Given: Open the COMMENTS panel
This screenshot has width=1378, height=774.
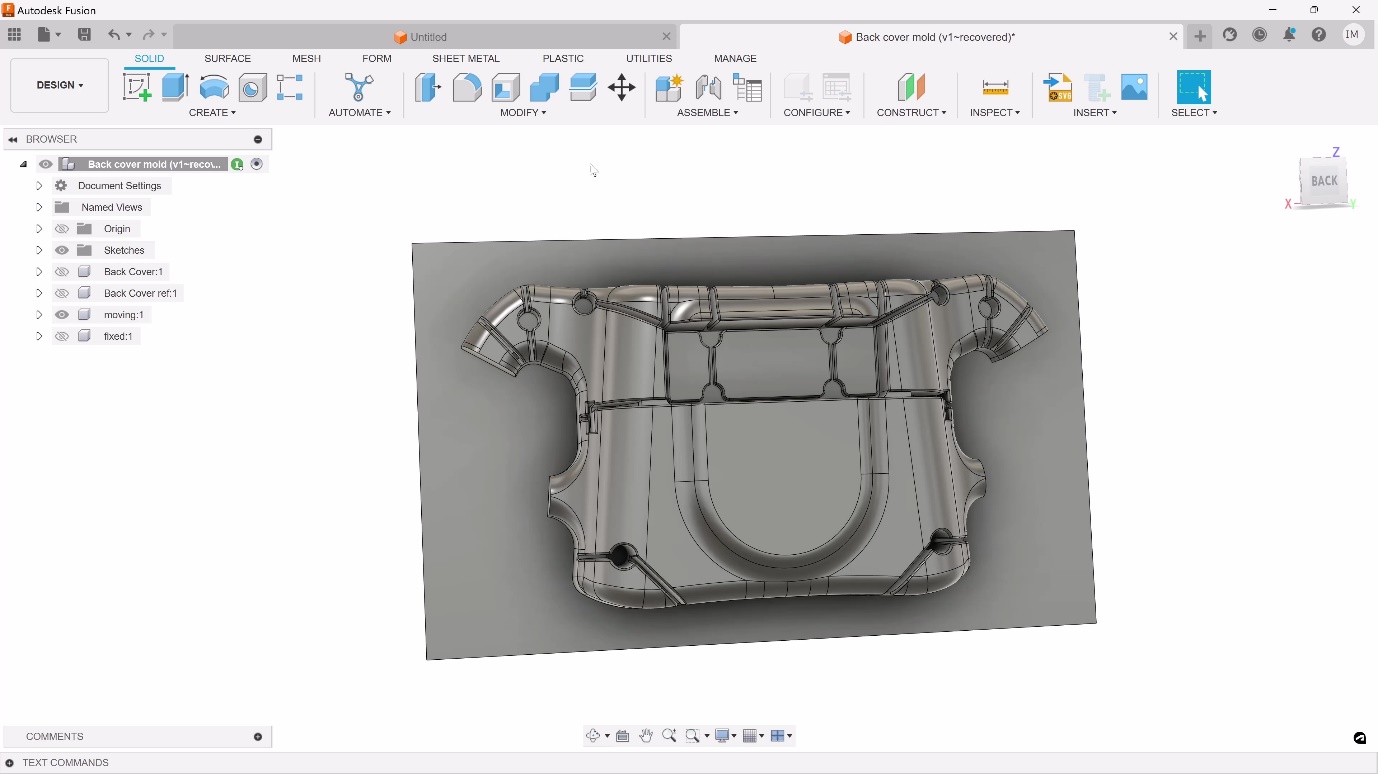Looking at the screenshot, I should 55,737.
